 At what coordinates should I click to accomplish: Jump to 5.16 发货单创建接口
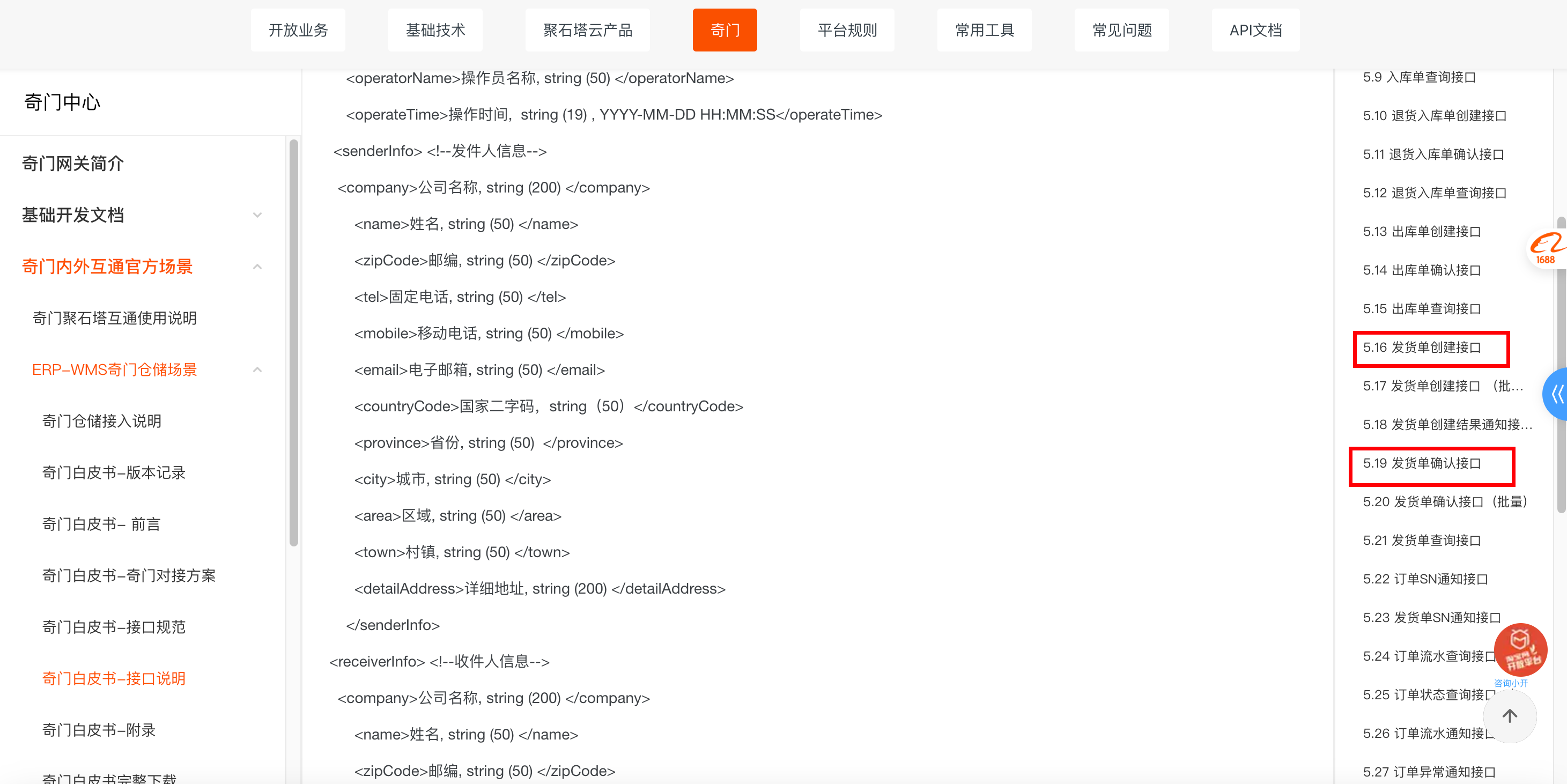pos(1422,347)
